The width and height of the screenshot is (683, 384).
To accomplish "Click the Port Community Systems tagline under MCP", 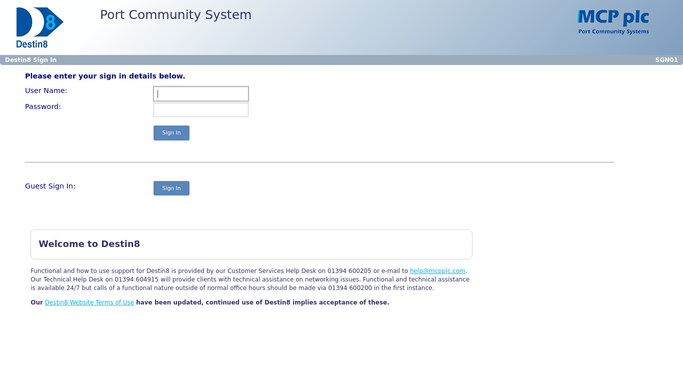I will (613, 31).
